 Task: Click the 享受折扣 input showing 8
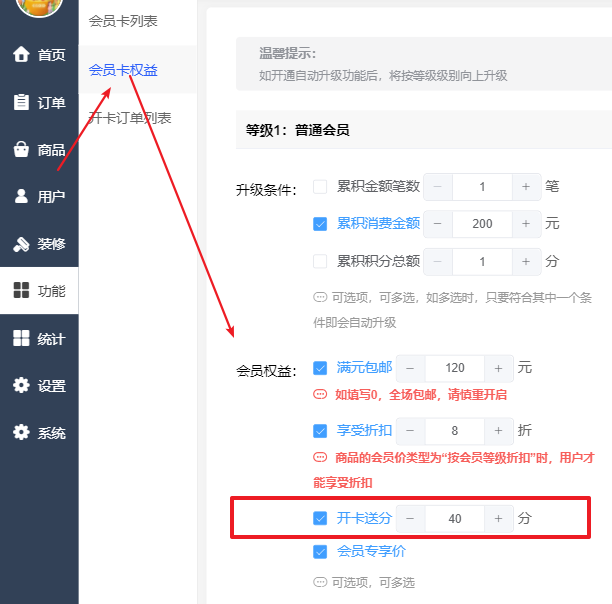(x=455, y=431)
